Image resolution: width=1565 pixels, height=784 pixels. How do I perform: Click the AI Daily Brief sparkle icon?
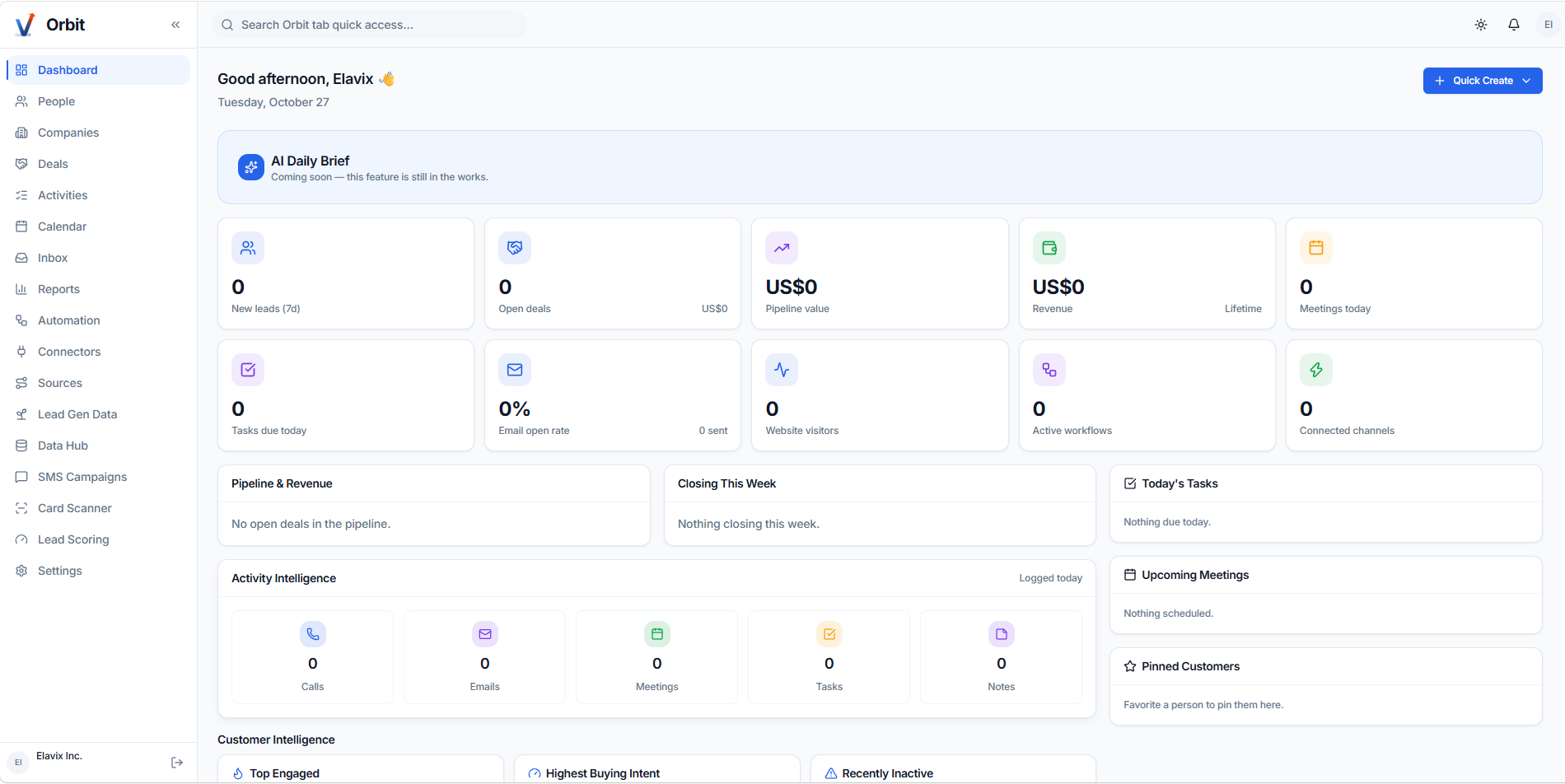pyautogui.click(x=251, y=167)
